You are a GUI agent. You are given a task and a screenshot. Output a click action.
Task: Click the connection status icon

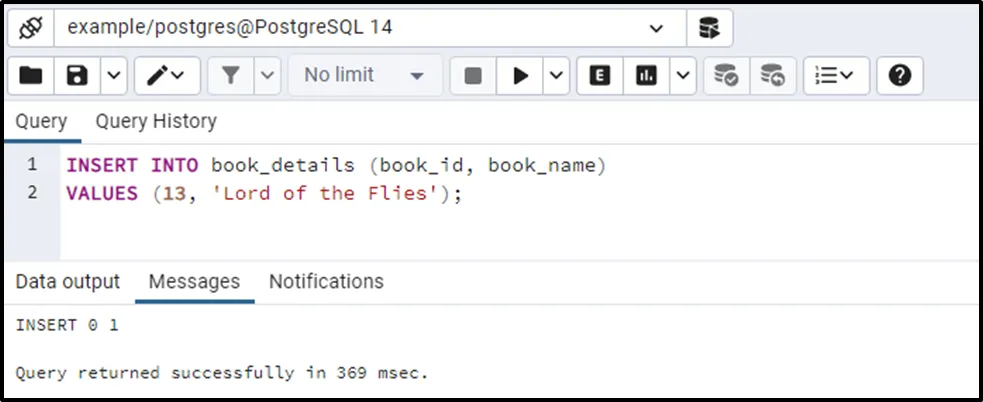[30, 28]
